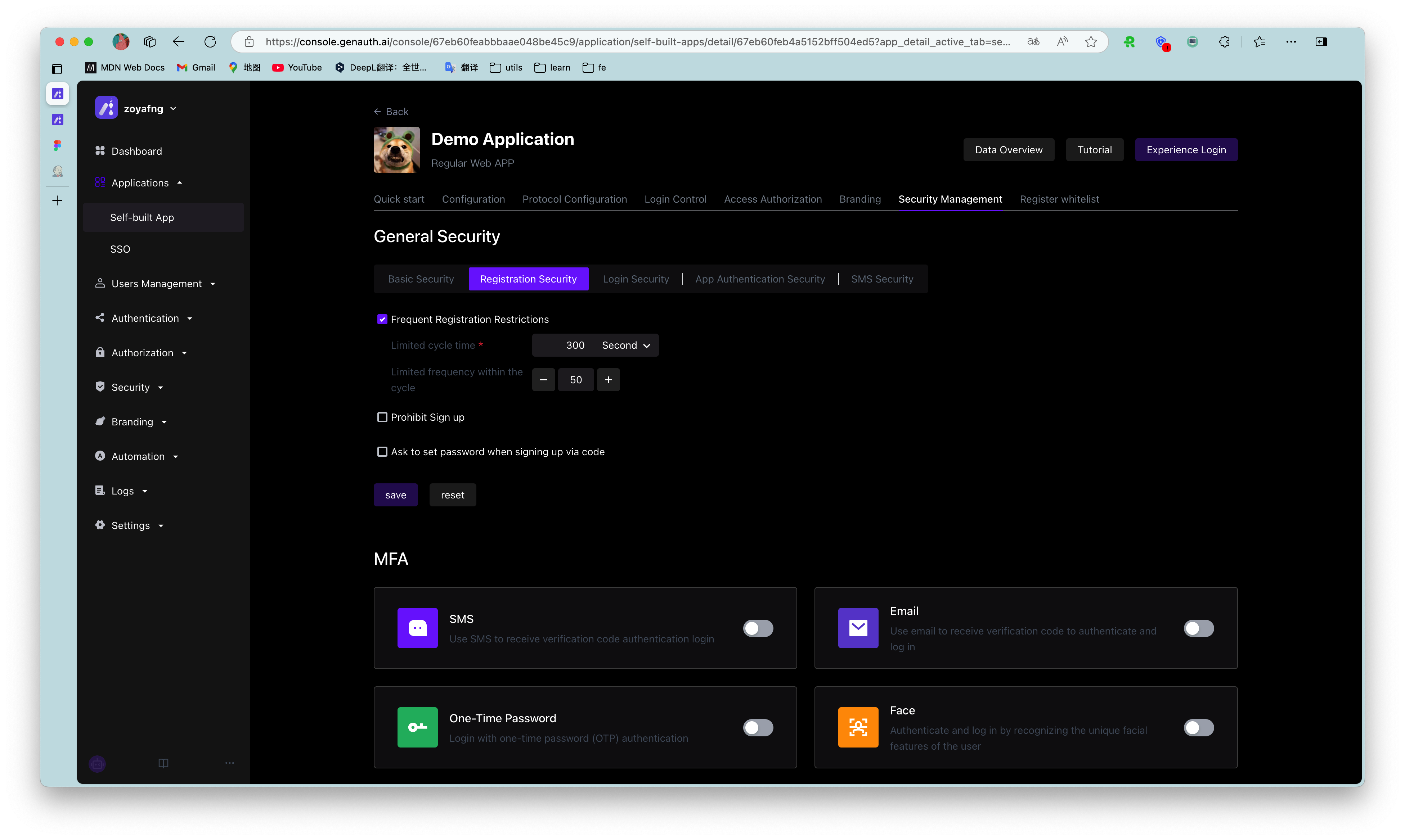Screen dimensions: 1405x840
Task: Add new tab with plus icon
Action: pyautogui.click(x=57, y=200)
